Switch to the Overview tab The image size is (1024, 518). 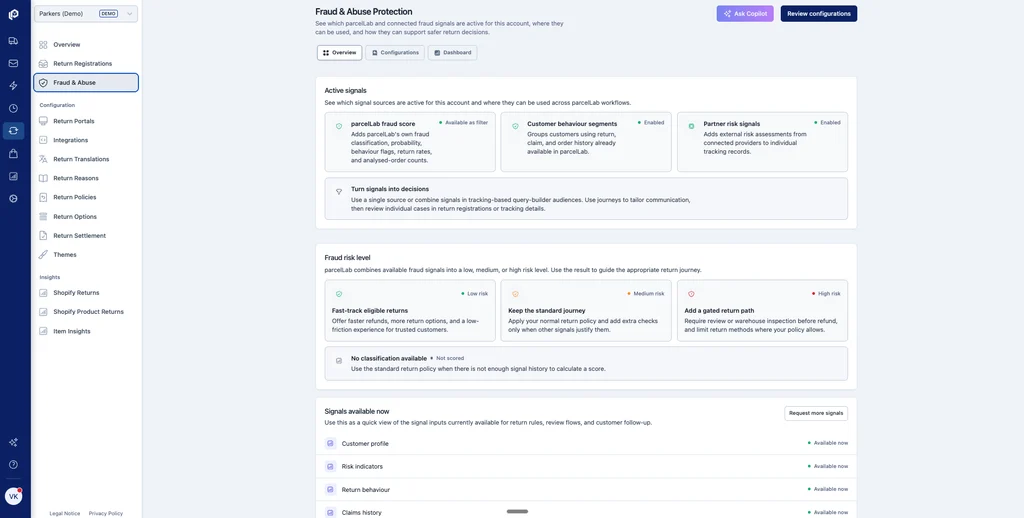(x=340, y=53)
